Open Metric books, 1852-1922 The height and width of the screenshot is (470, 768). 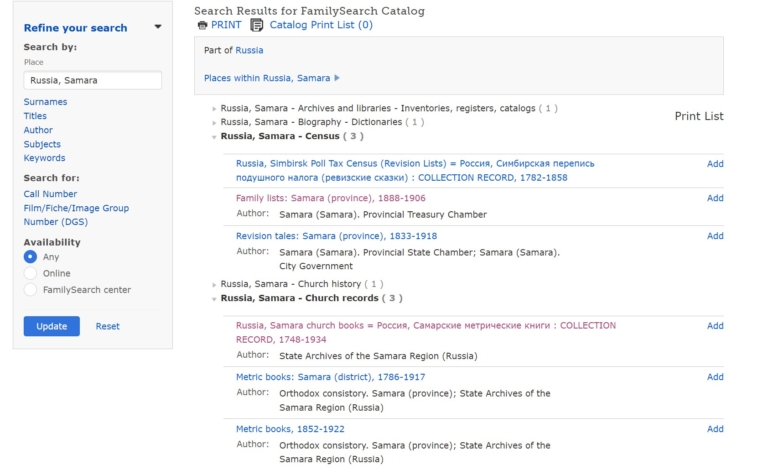pos(290,429)
